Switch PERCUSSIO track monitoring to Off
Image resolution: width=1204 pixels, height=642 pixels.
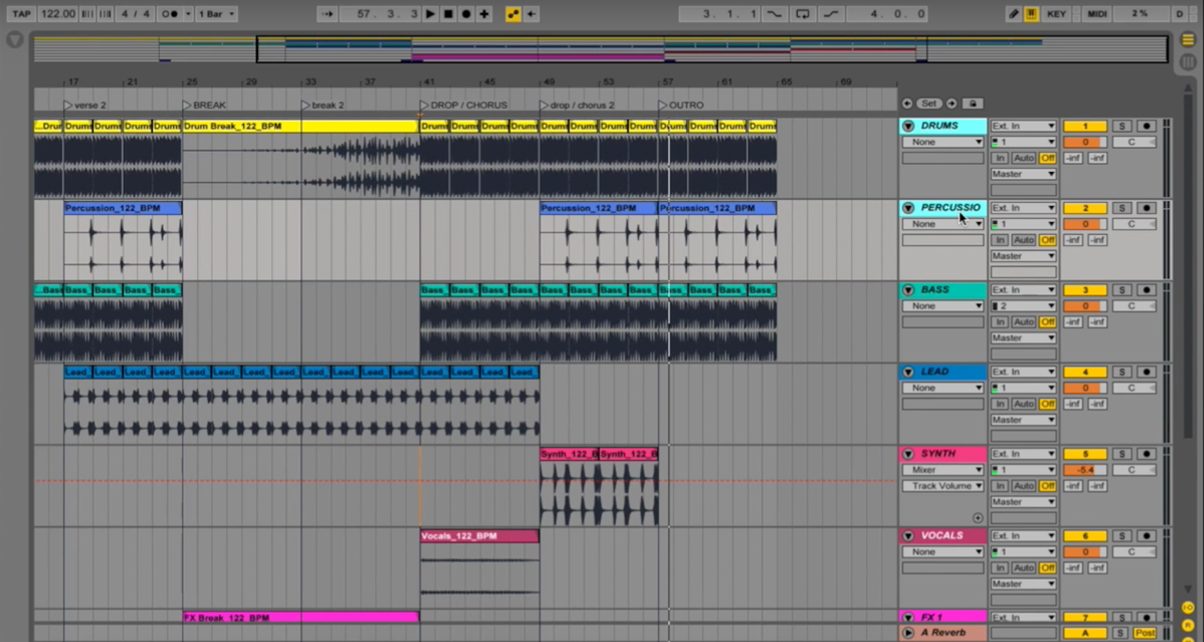tap(1047, 239)
